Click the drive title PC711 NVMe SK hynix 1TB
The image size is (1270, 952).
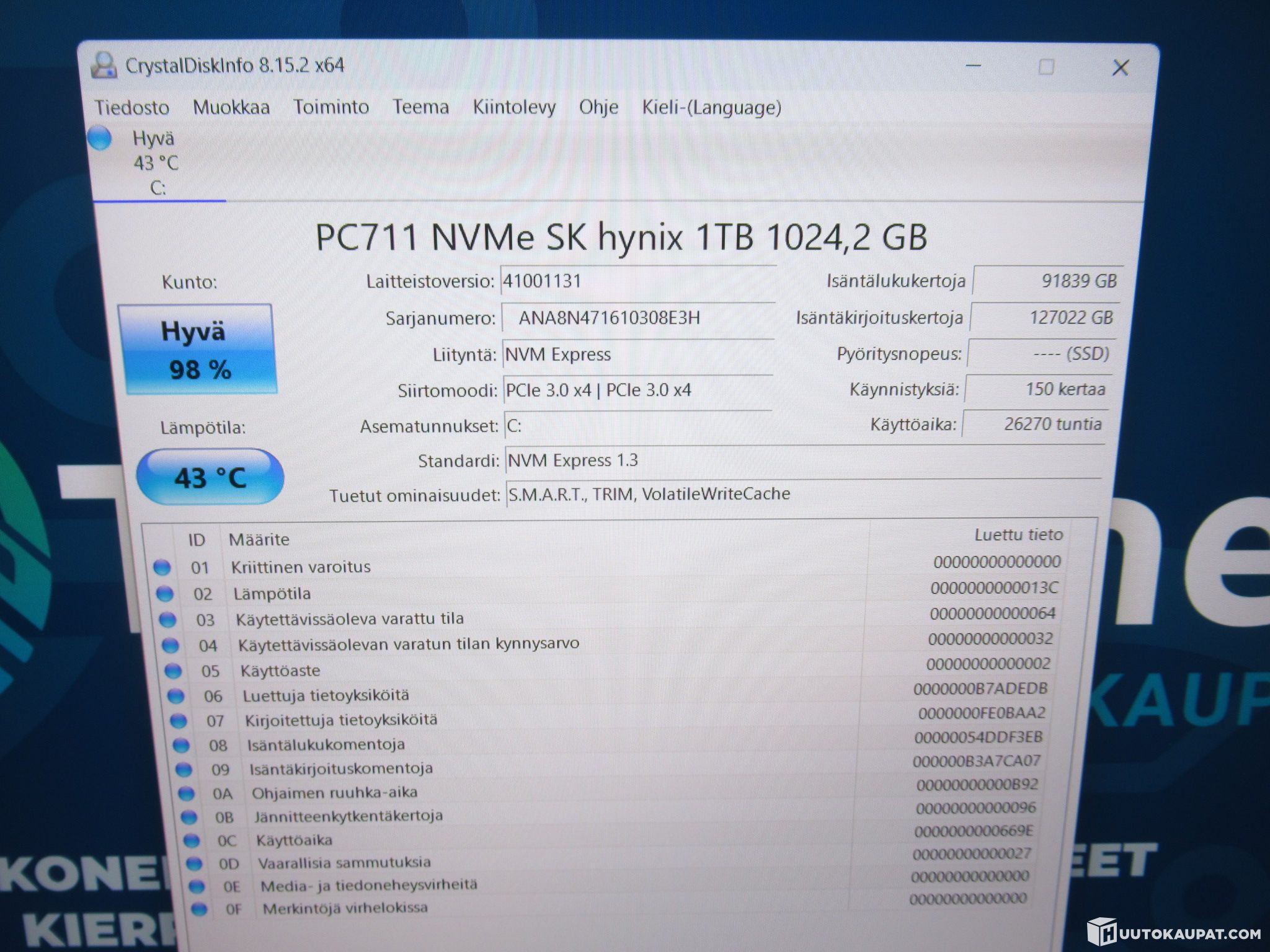[621, 237]
